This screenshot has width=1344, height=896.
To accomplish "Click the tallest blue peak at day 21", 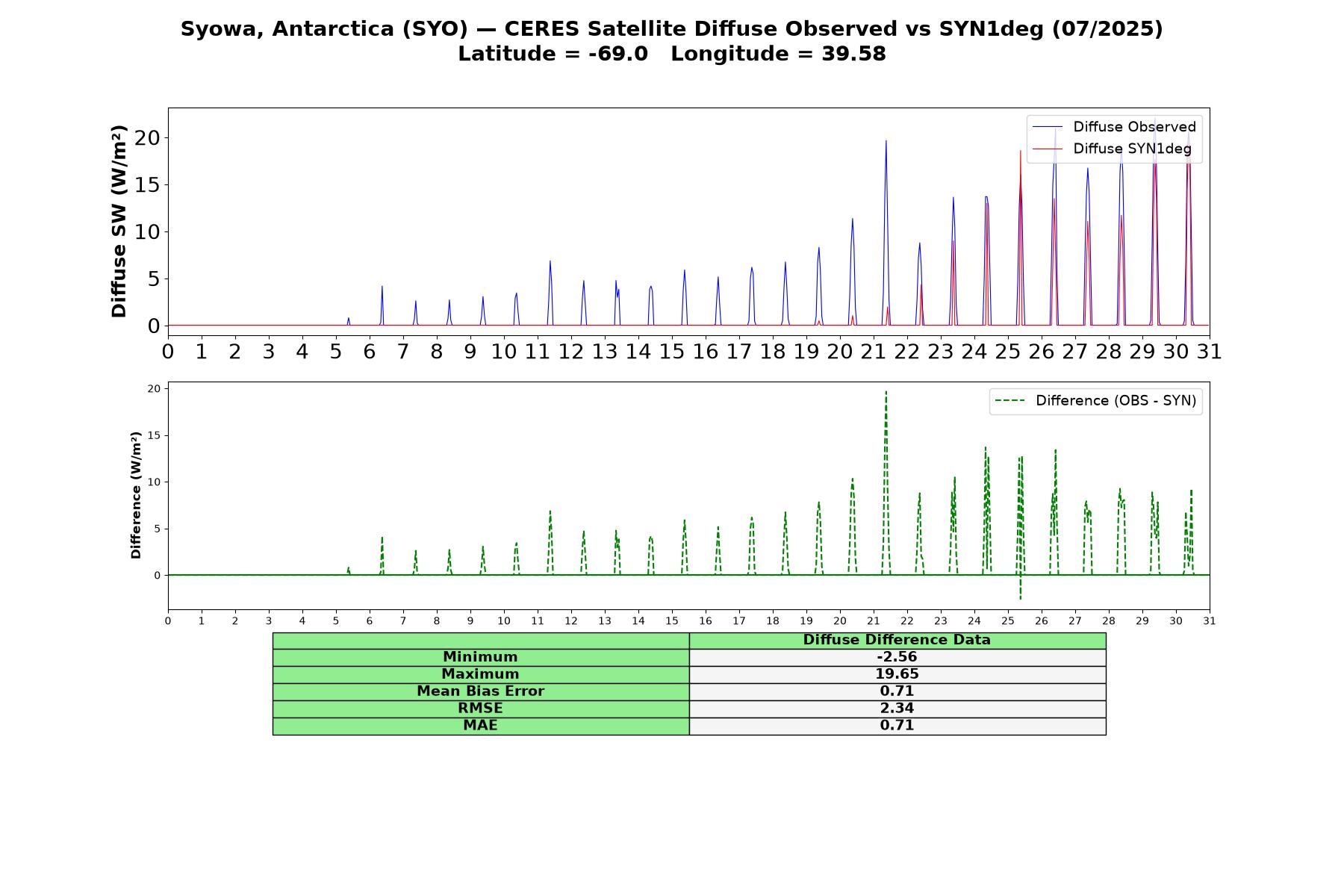I will click(886, 142).
